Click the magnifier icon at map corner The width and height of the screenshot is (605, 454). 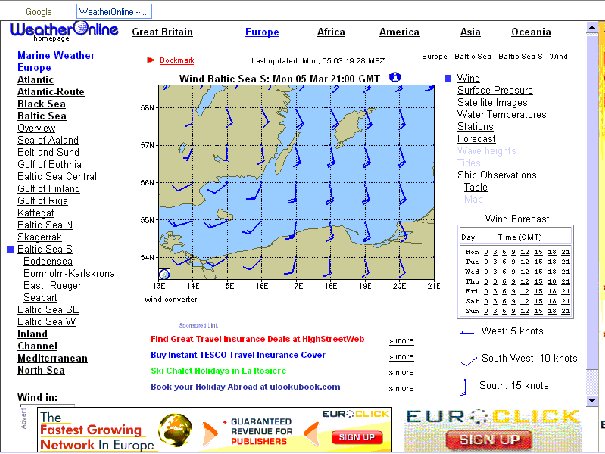pyautogui.click(x=164, y=275)
